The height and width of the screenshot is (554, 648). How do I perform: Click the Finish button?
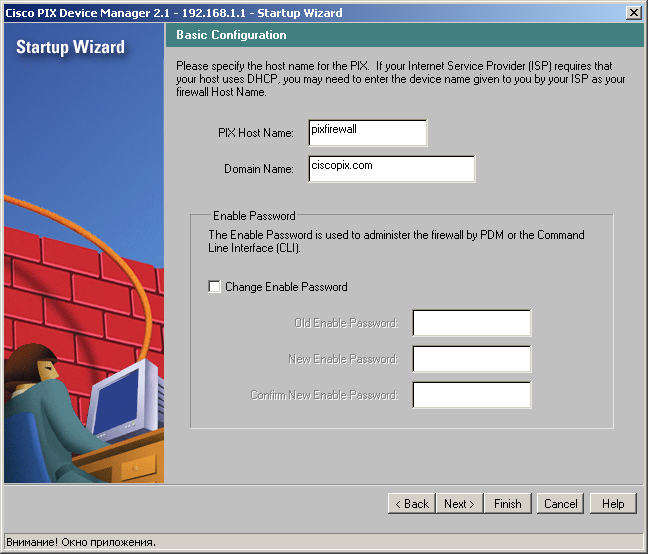(507, 504)
